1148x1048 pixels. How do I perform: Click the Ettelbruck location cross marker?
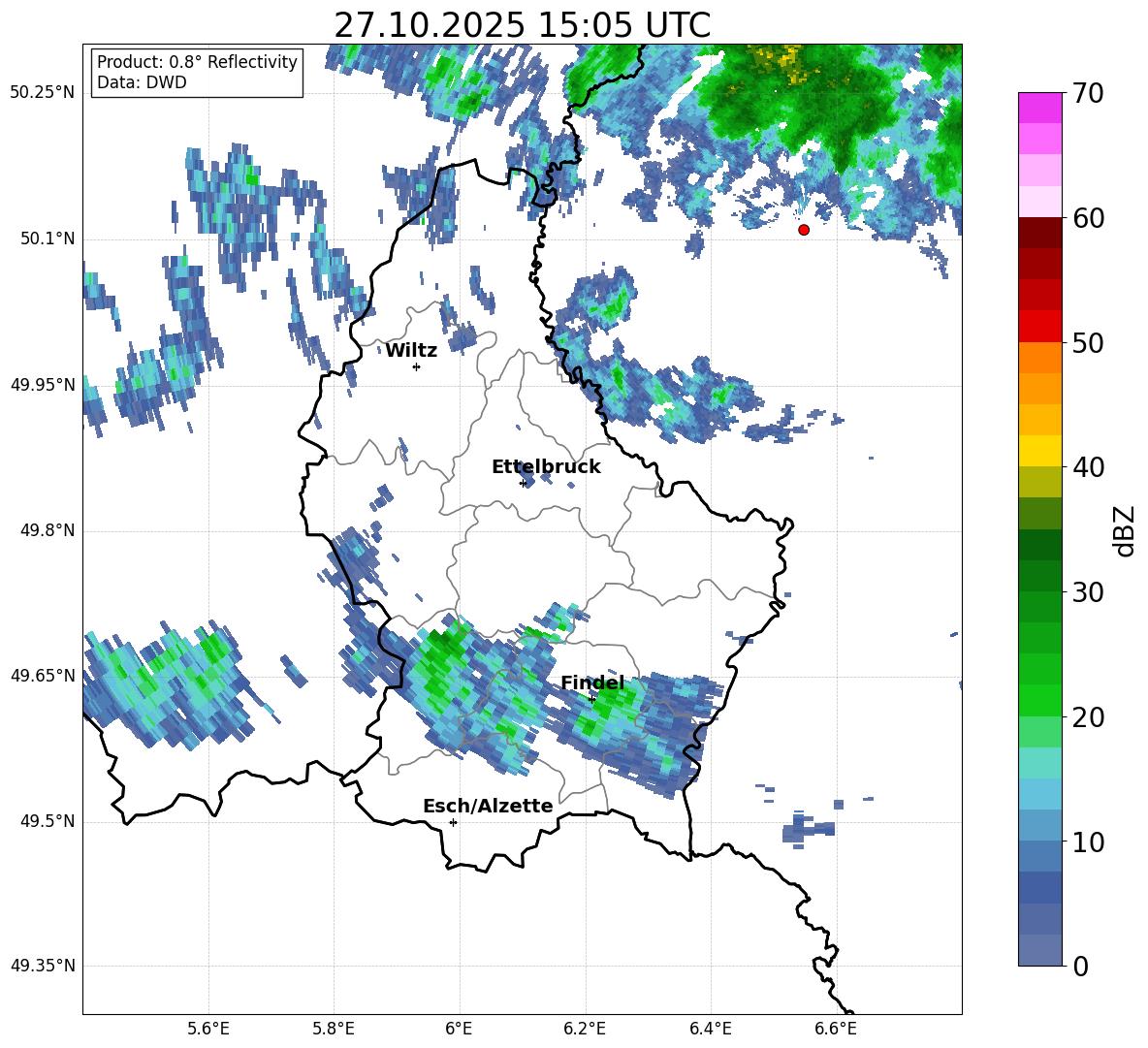tap(523, 483)
